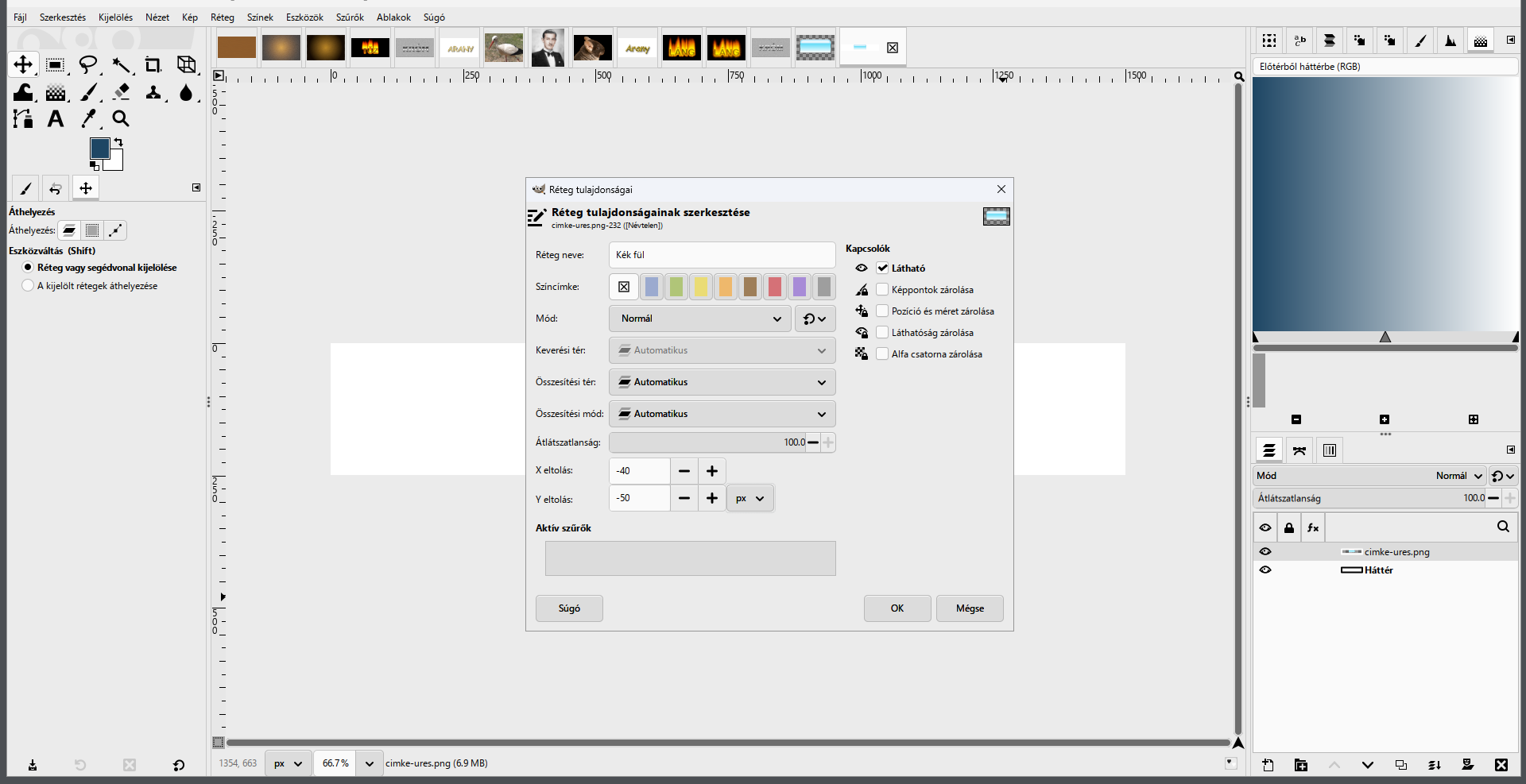This screenshot has width=1526, height=784.
Task: Enable Pozíció és méret zárolása checkbox
Action: (882, 311)
